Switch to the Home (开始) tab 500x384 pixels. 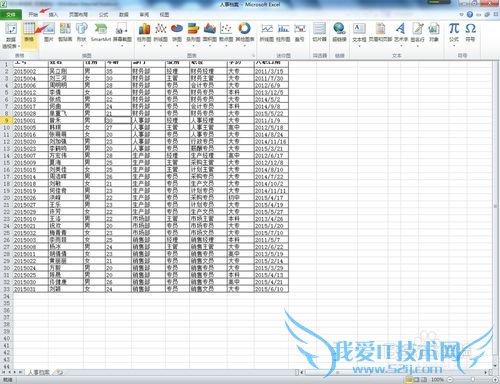click(x=33, y=15)
